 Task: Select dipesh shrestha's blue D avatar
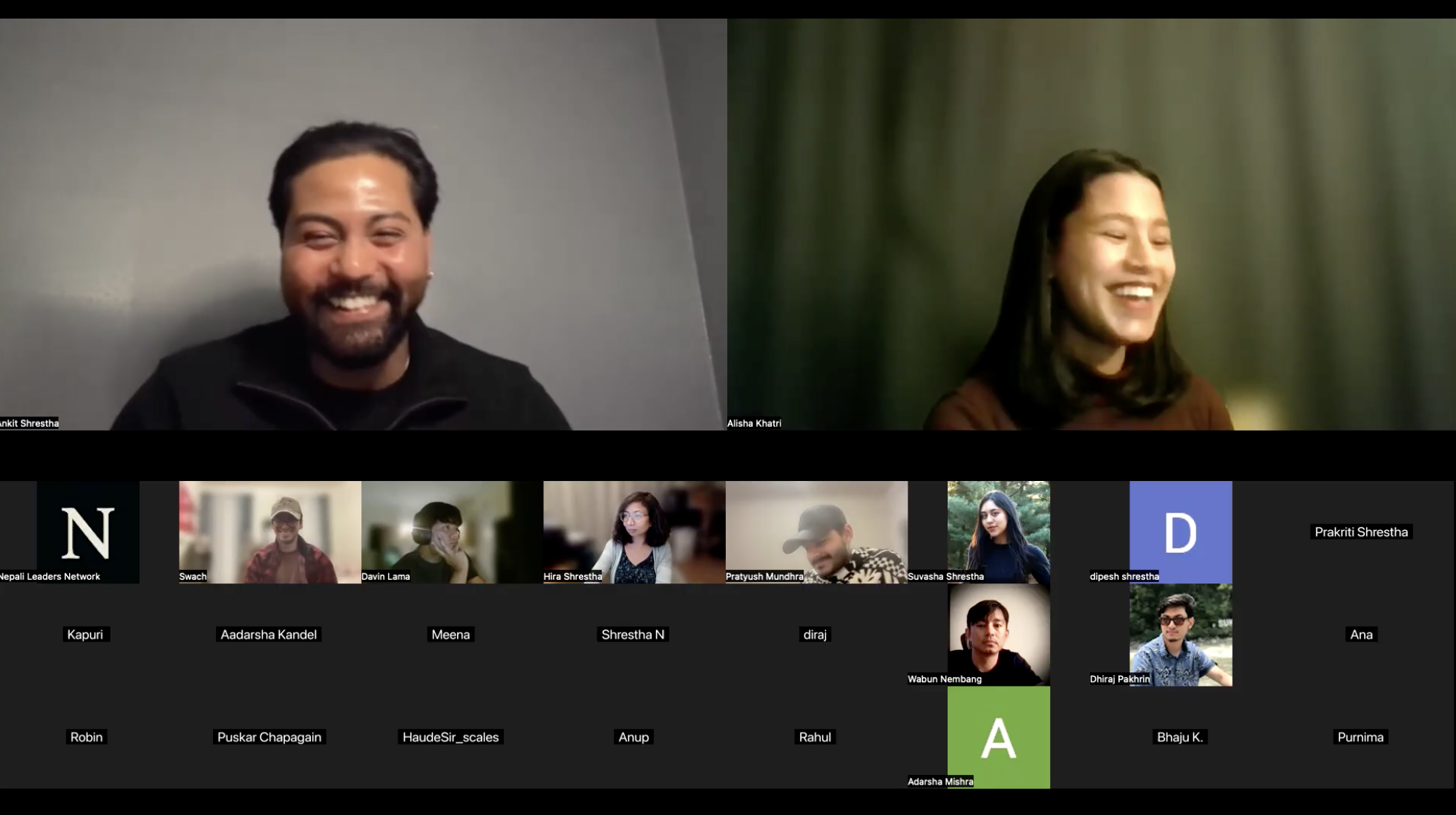1180,531
